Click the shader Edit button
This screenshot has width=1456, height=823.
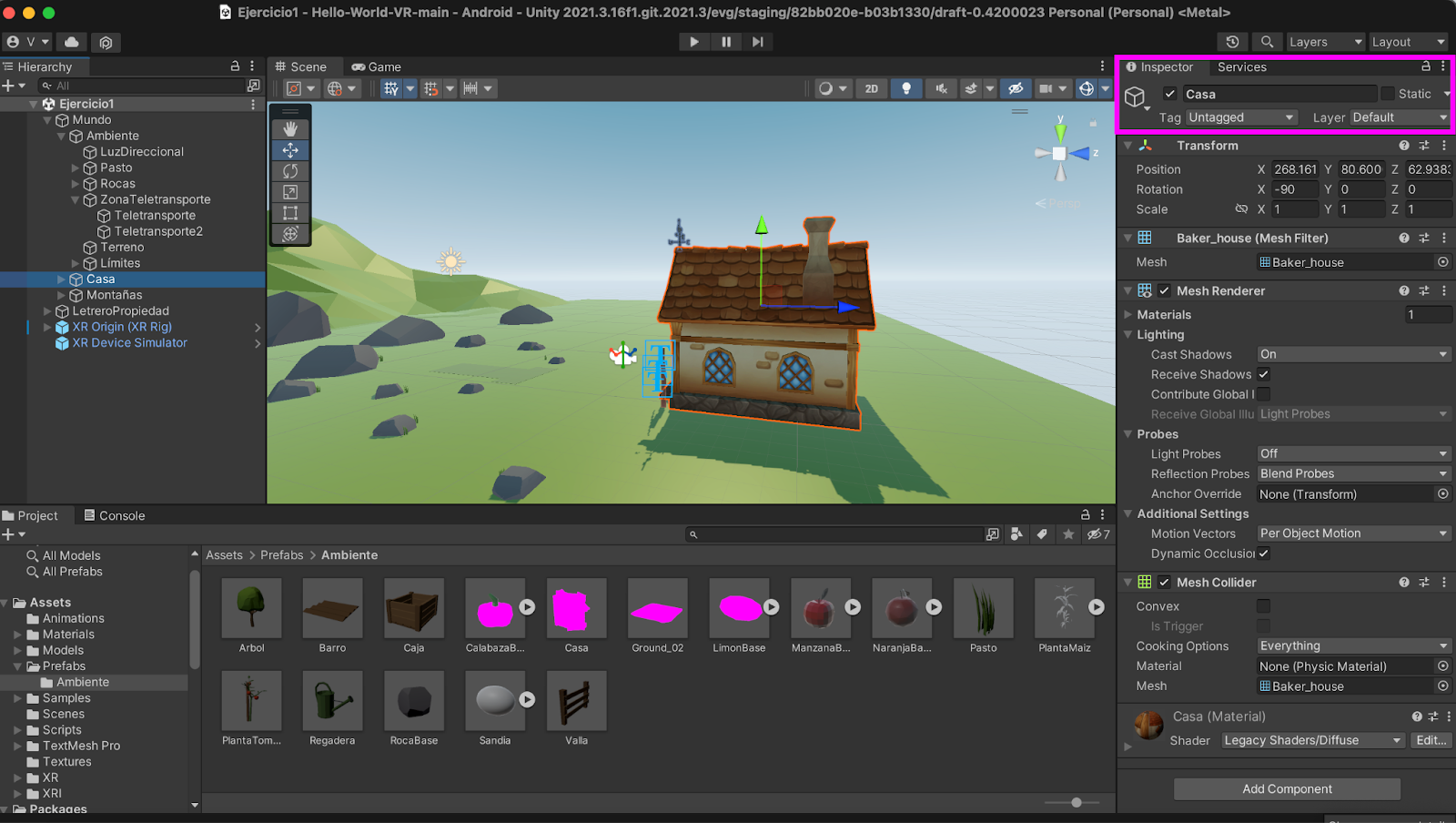pyautogui.click(x=1431, y=740)
